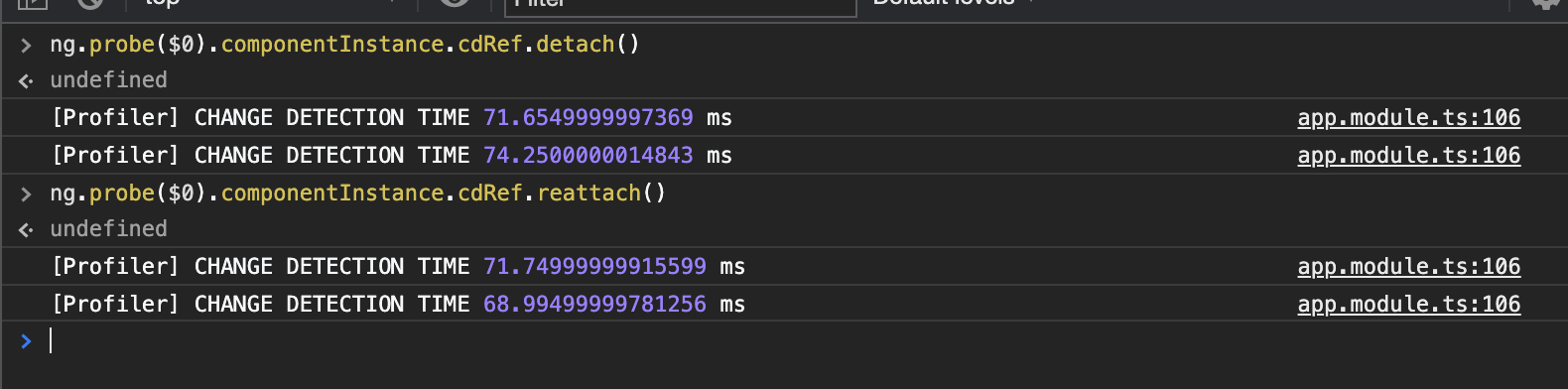
Task: Open the console settings gear
Action: [x=1546, y=3]
